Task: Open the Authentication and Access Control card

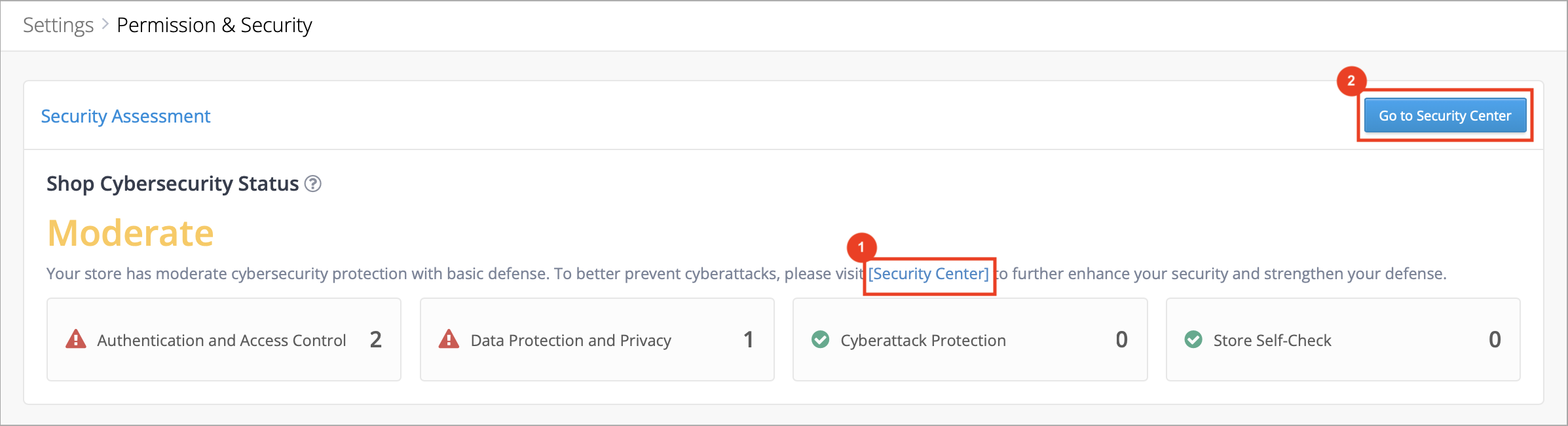Action: (224, 339)
